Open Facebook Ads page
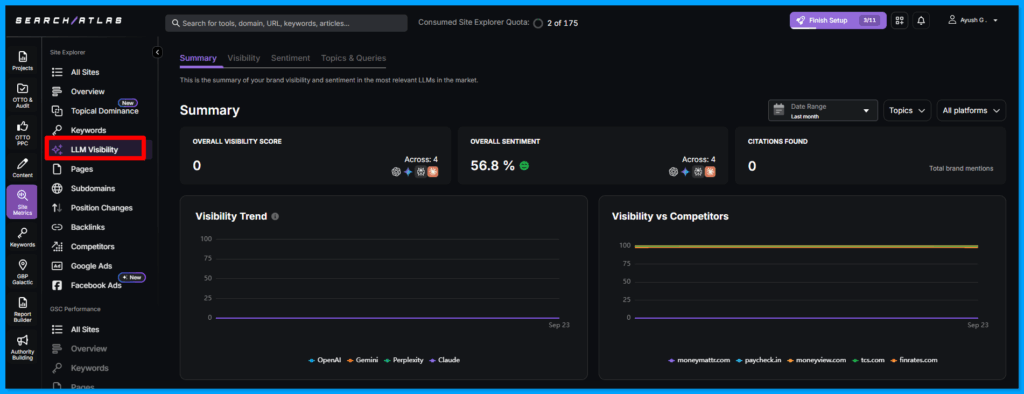The width and height of the screenshot is (1024, 394). pos(96,286)
